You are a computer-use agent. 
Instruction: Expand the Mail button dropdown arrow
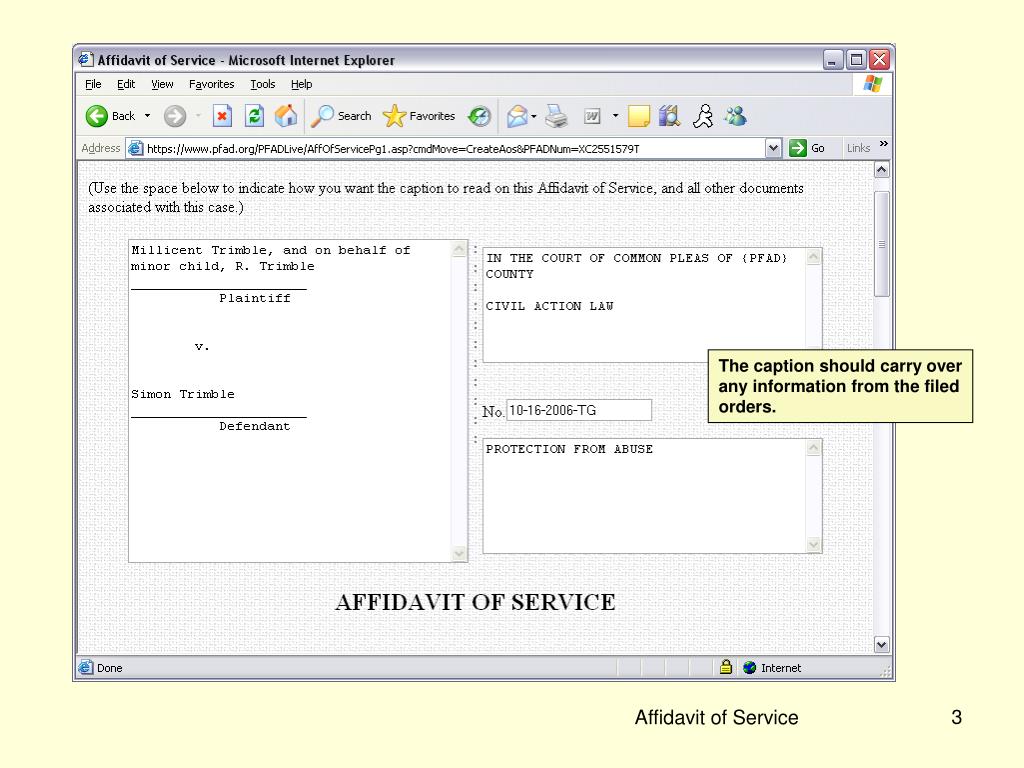point(534,116)
